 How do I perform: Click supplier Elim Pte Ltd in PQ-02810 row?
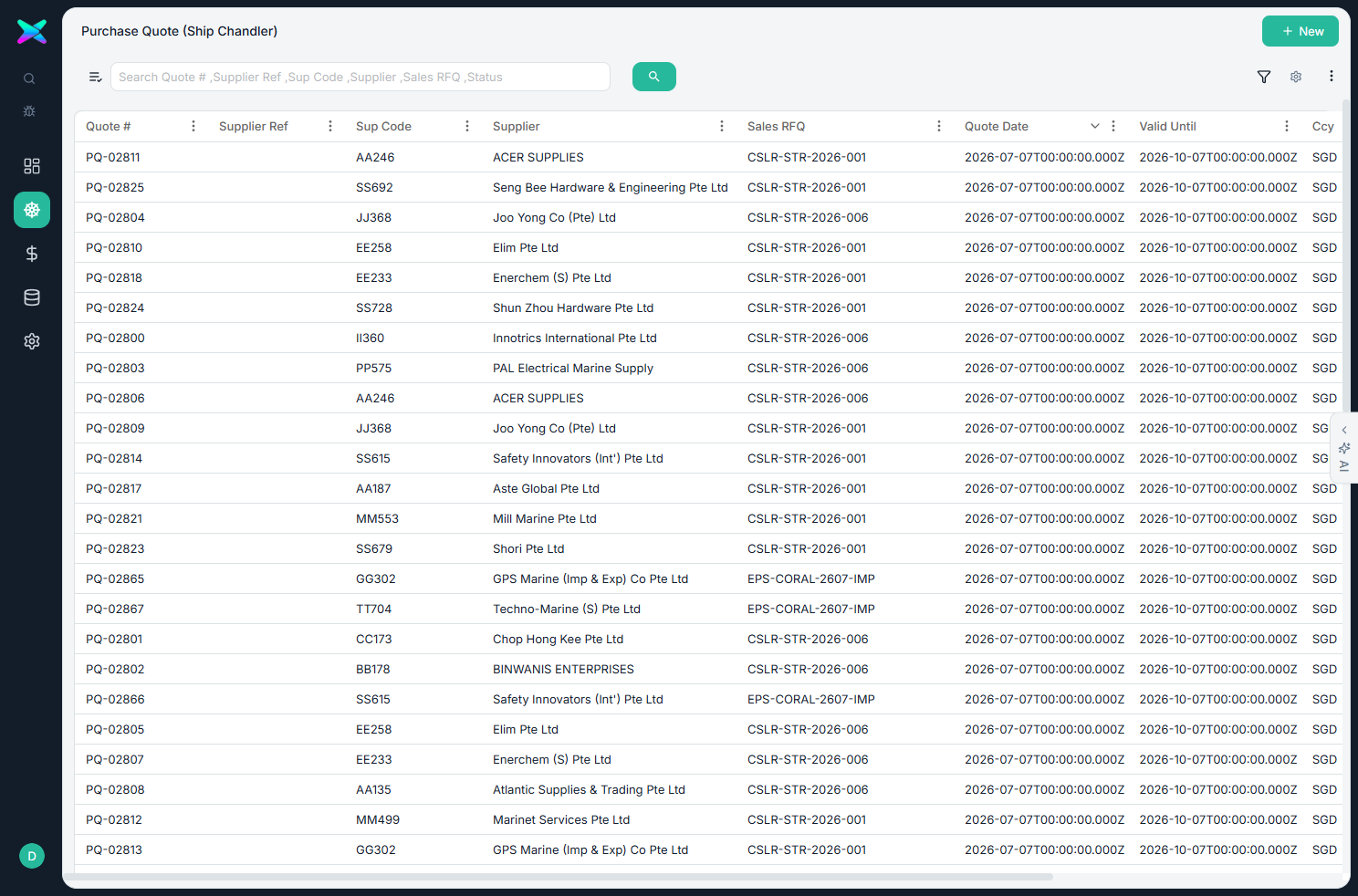pos(526,247)
